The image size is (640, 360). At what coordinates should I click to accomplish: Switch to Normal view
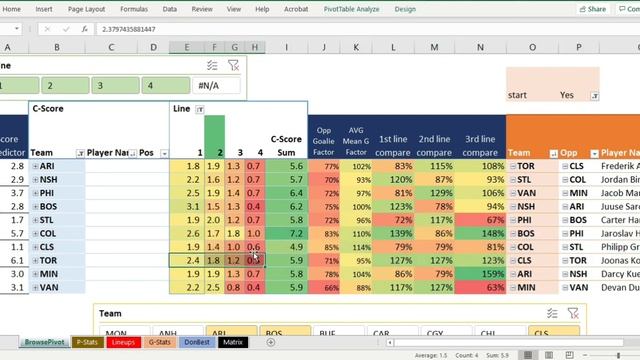pyautogui.click(x=528, y=355)
